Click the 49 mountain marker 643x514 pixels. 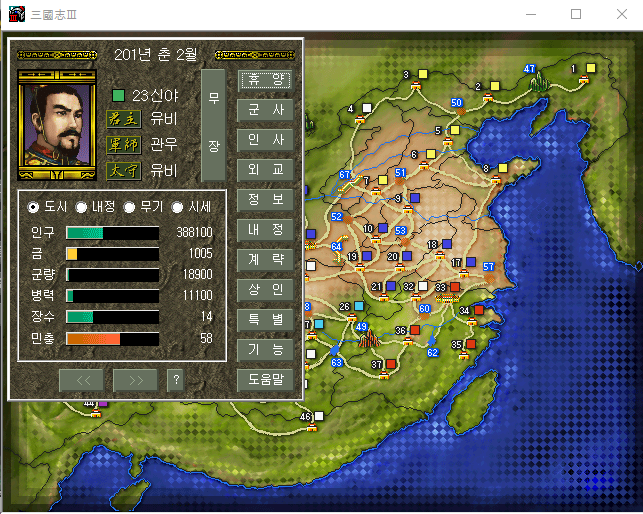point(361,327)
